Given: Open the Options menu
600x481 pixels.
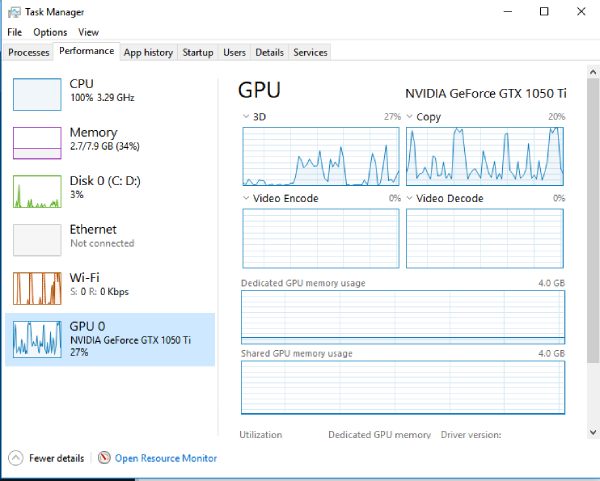Looking at the screenshot, I should pyautogui.click(x=50, y=32).
